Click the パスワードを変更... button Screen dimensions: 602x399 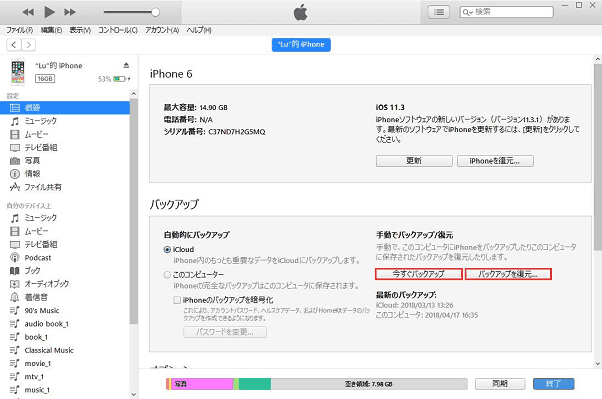(225, 332)
